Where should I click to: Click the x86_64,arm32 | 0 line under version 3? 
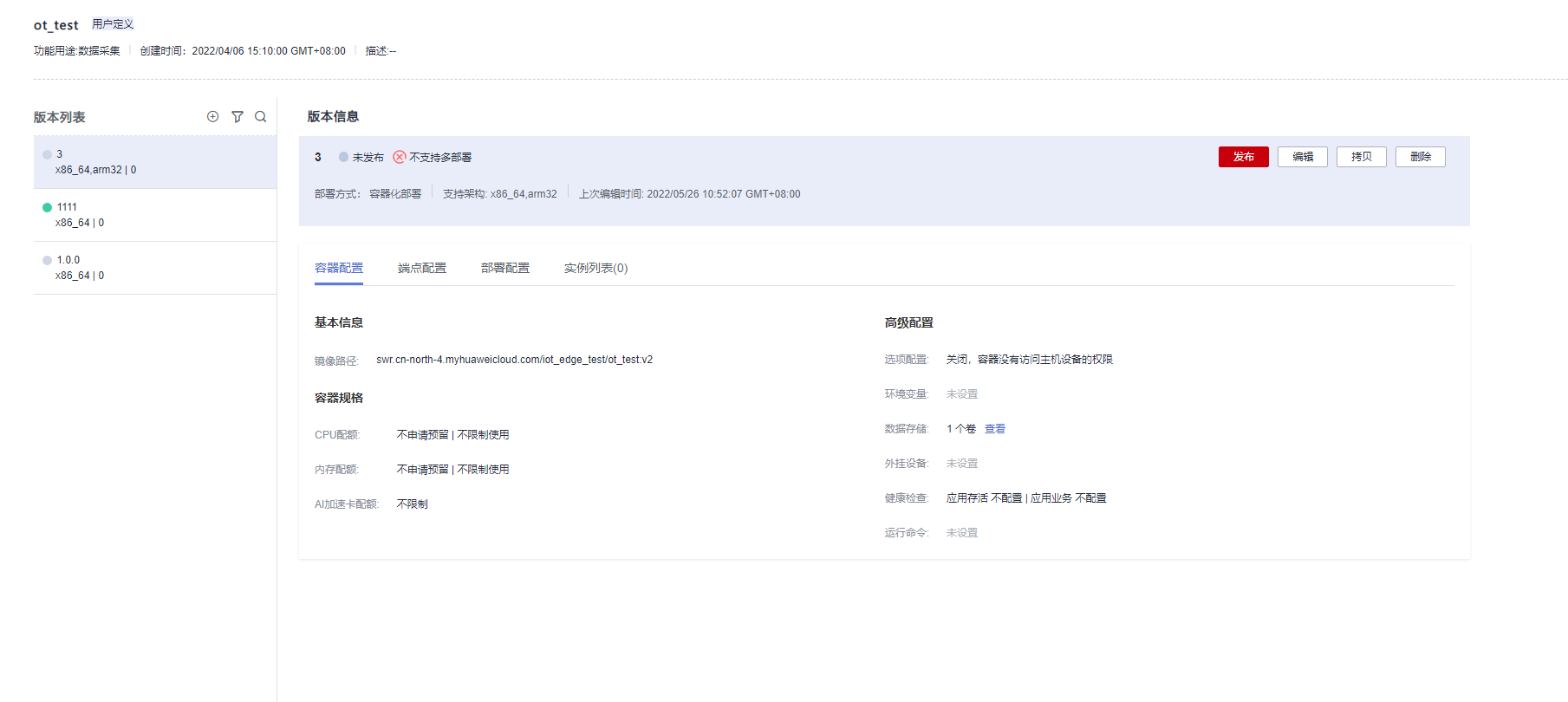96,170
